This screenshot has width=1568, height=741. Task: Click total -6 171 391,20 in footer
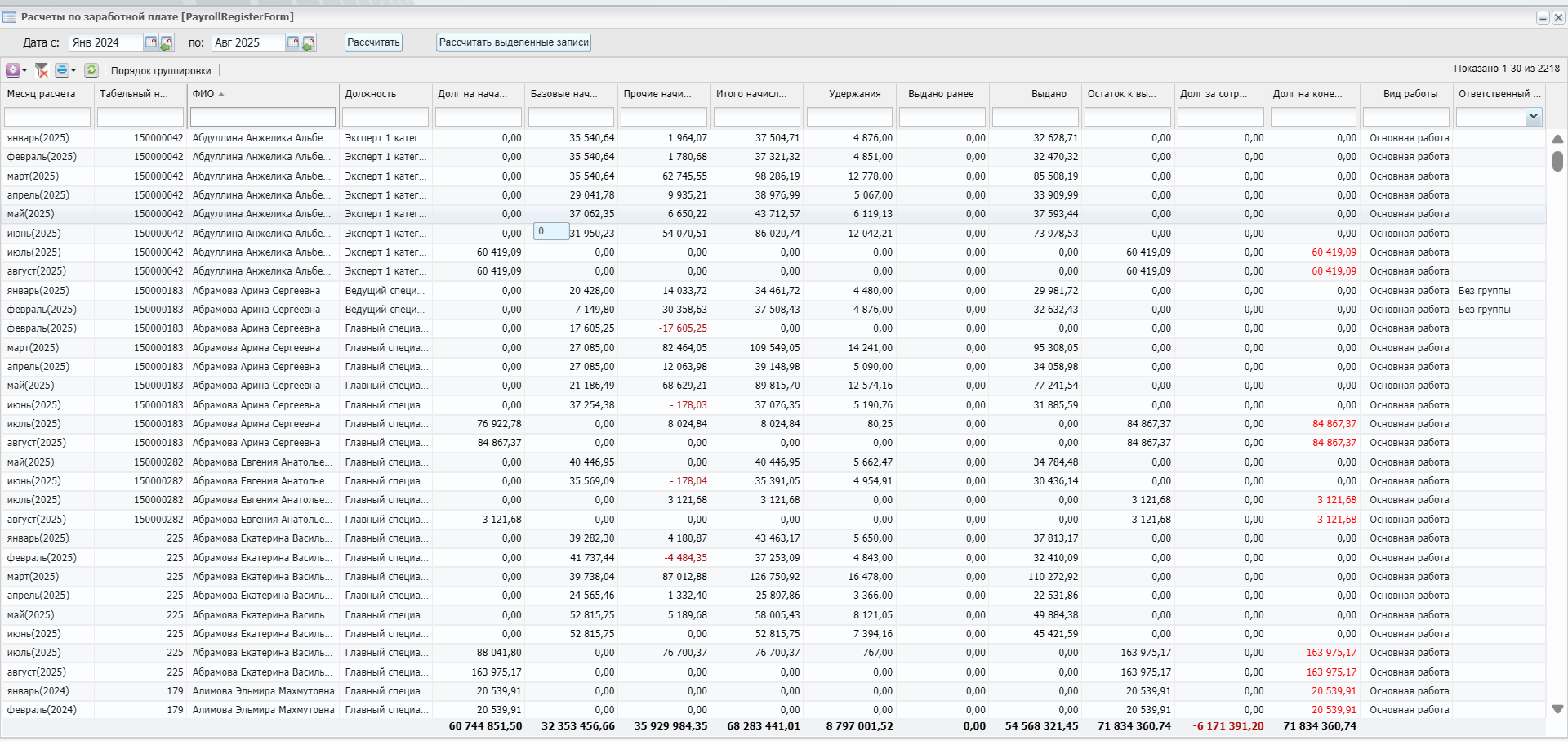click(1227, 726)
